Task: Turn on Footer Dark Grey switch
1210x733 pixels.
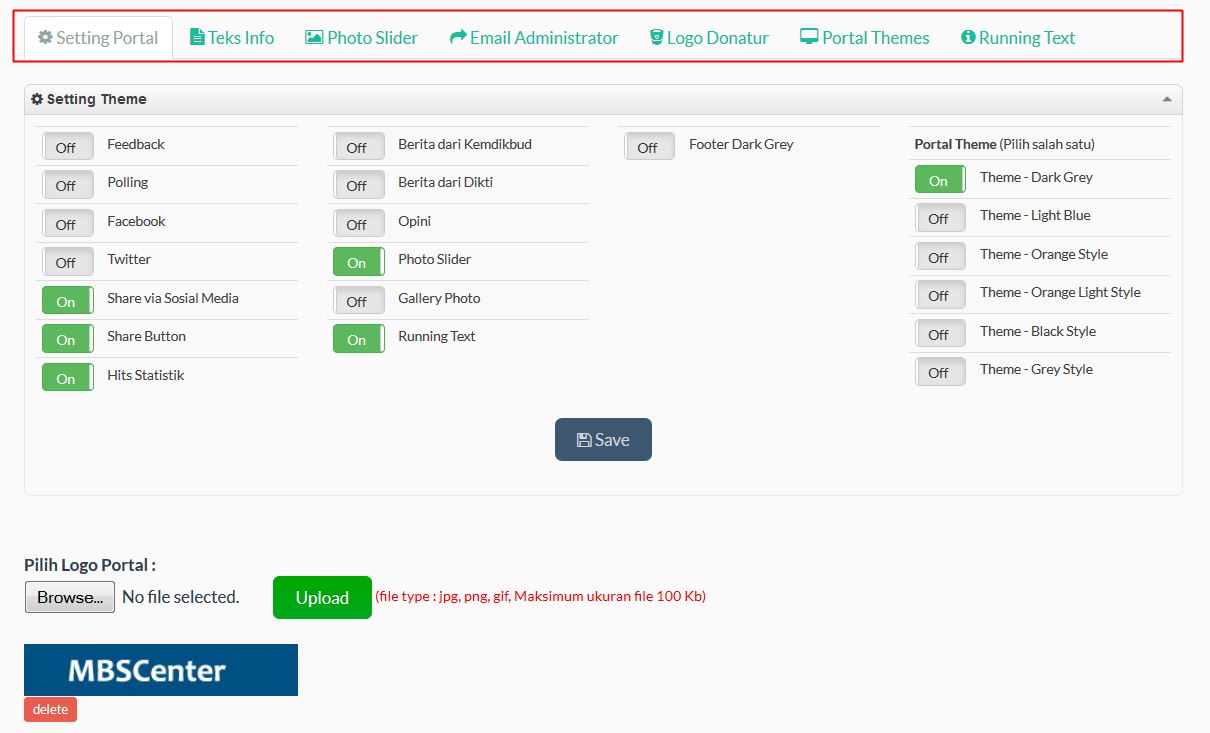Action: tap(650, 146)
